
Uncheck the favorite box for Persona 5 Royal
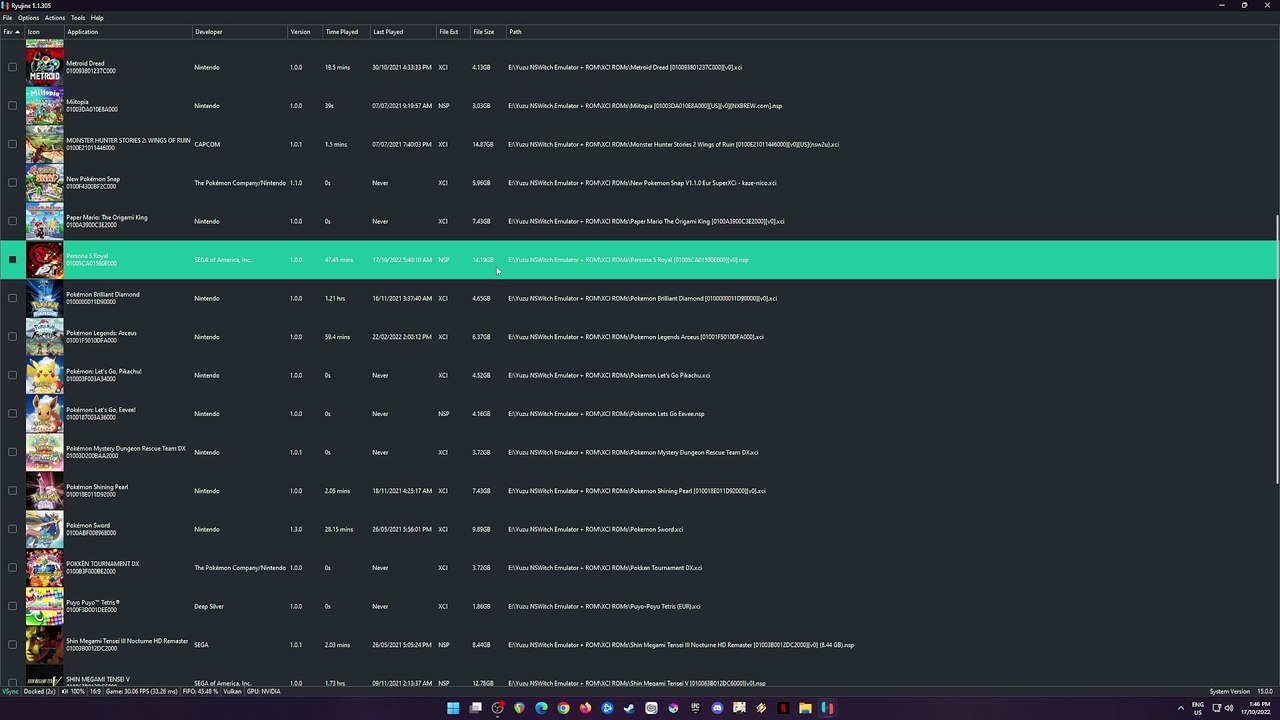click(x=13, y=260)
